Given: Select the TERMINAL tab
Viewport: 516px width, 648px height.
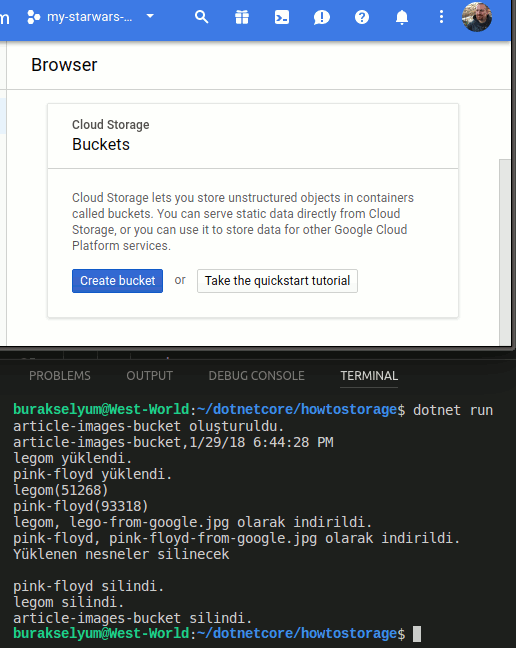Looking at the screenshot, I should click(x=369, y=376).
